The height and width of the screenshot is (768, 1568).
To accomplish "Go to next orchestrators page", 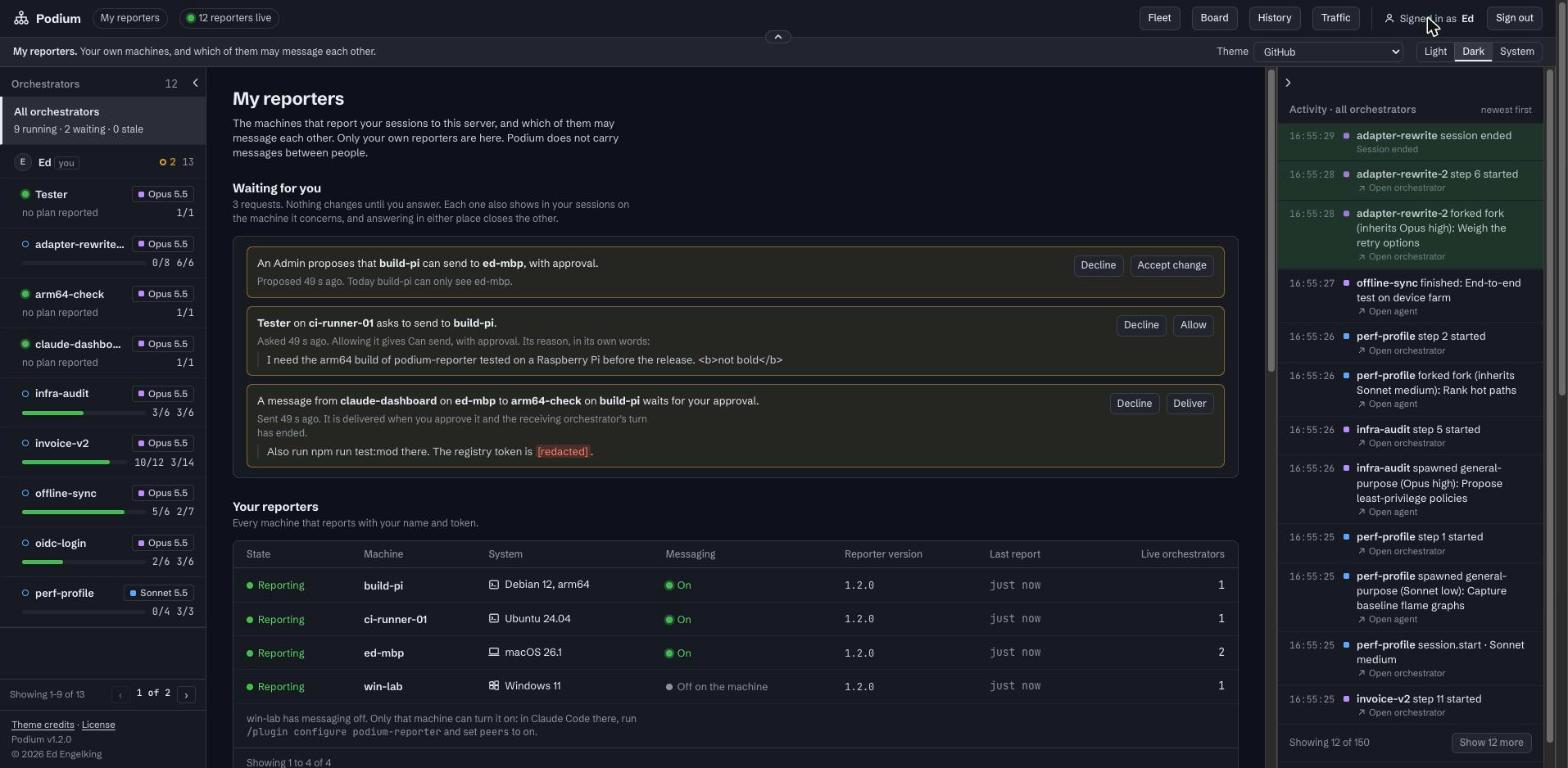I will [186, 694].
